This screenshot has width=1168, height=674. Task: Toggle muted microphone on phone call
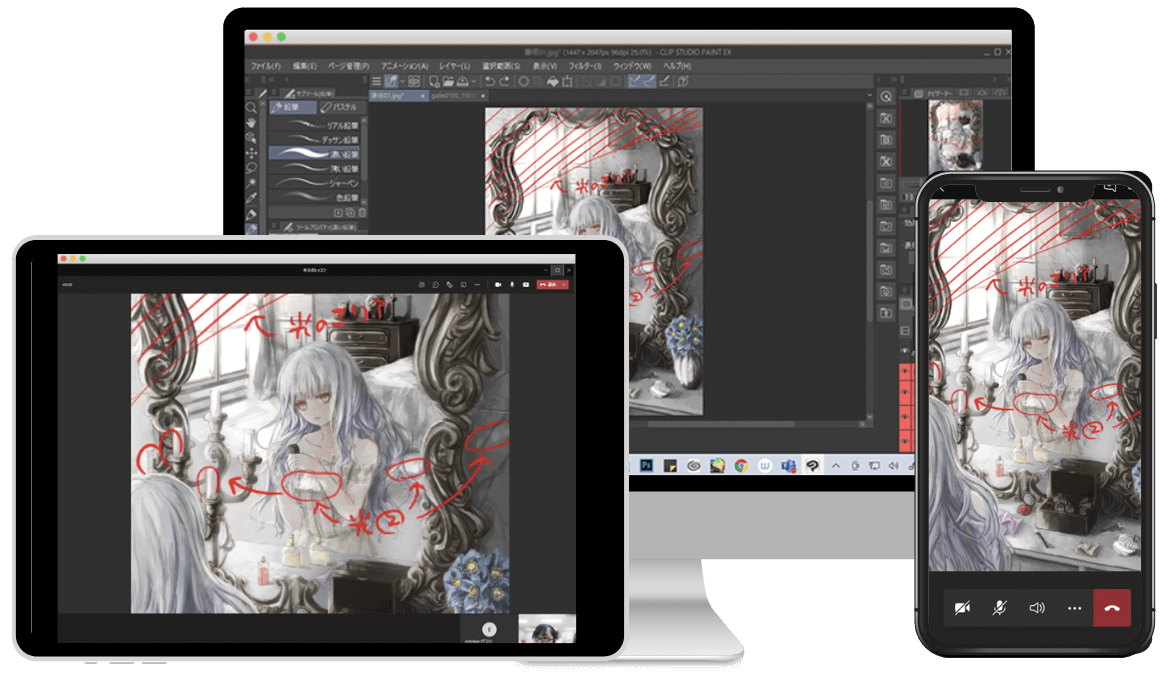point(1000,608)
